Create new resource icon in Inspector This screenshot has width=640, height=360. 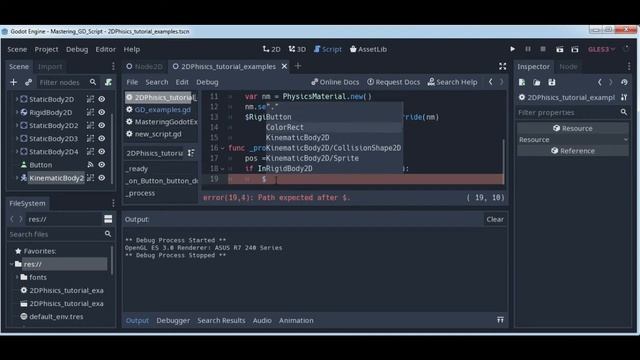click(522, 82)
